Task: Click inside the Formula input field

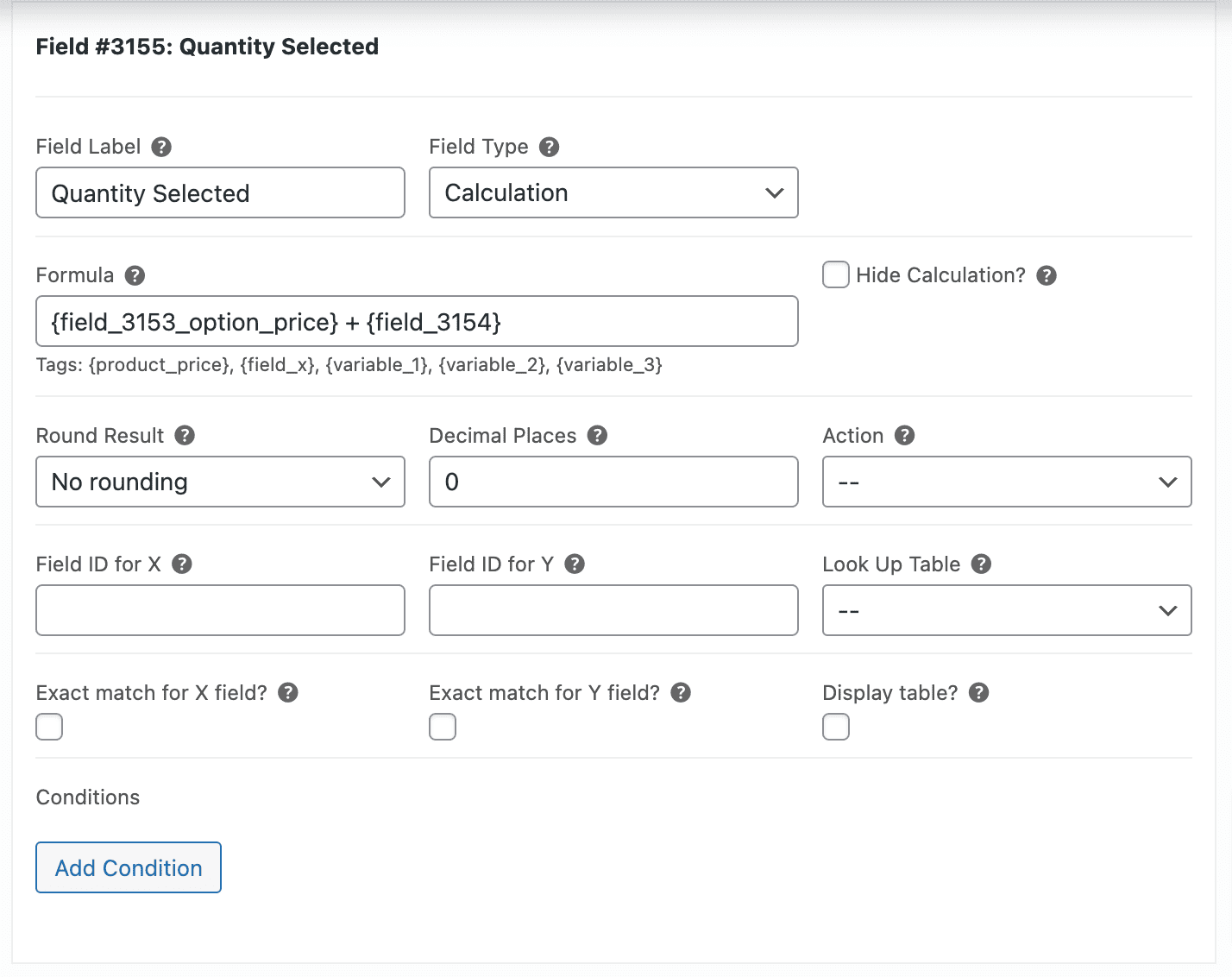Action: tap(417, 321)
